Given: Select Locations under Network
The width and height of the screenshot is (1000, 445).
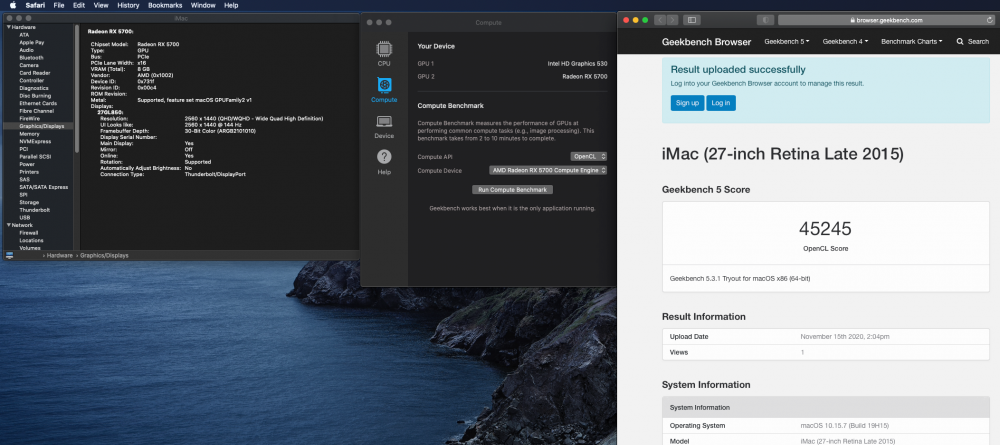Looking at the screenshot, I should [31, 240].
